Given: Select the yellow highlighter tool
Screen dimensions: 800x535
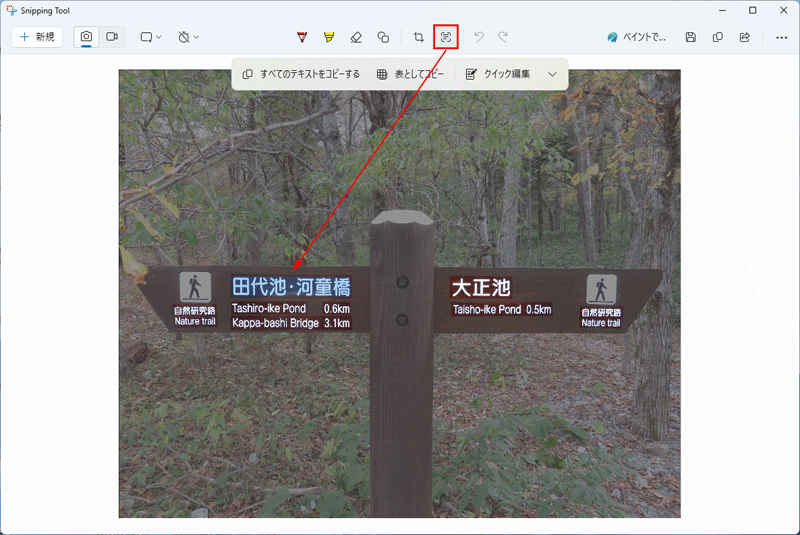Looking at the screenshot, I should 329,37.
